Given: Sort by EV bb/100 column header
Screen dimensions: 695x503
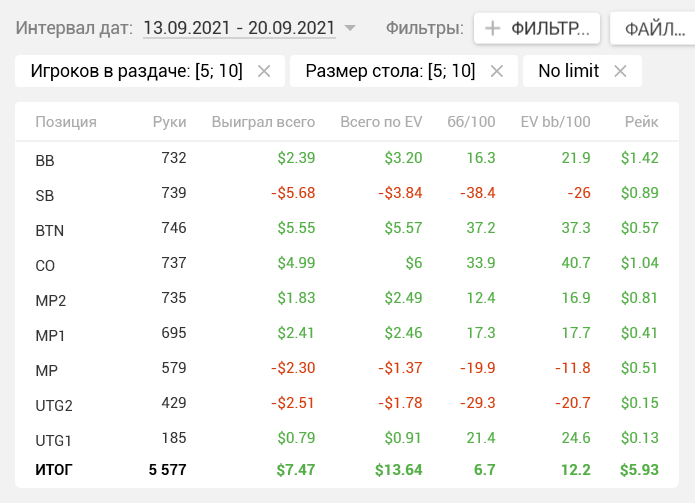Looking at the screenshot, I should [x=555, y=122].
